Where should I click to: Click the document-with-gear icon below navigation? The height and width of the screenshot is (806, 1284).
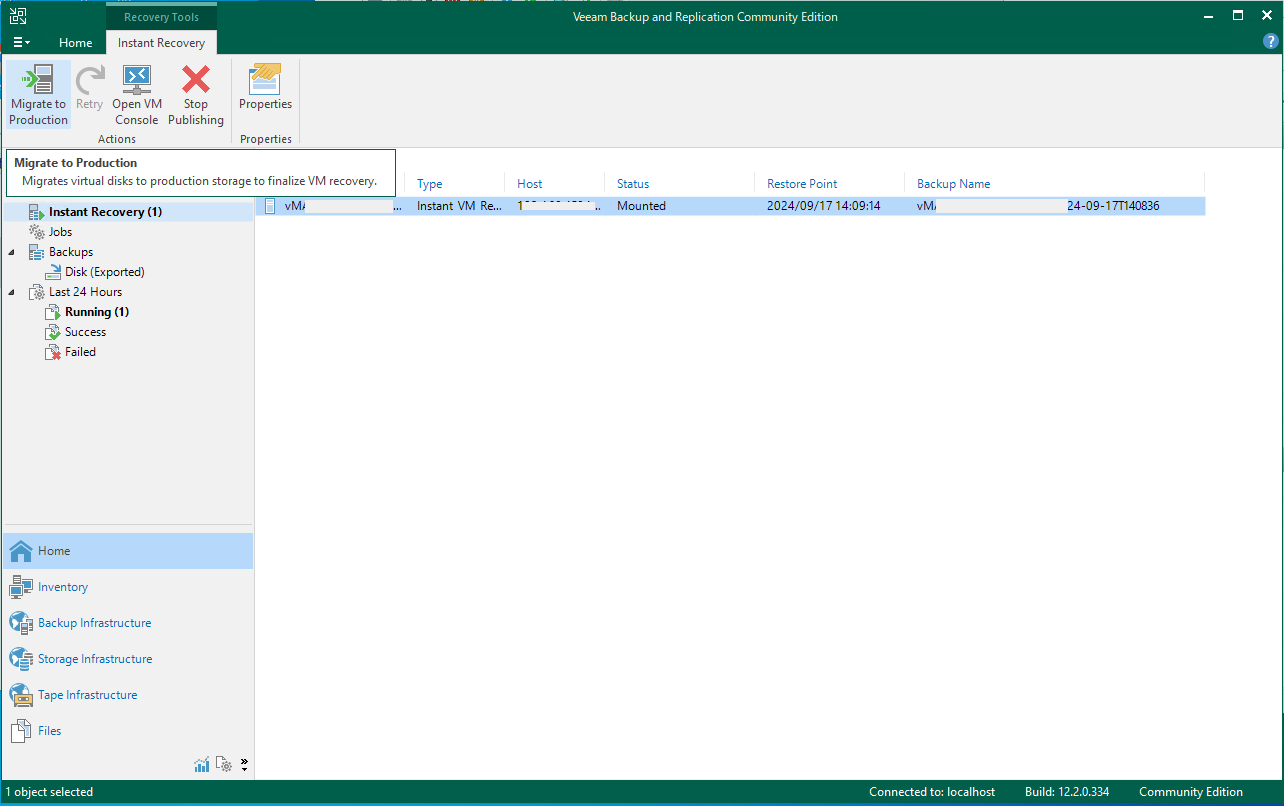tap(225, 765)
